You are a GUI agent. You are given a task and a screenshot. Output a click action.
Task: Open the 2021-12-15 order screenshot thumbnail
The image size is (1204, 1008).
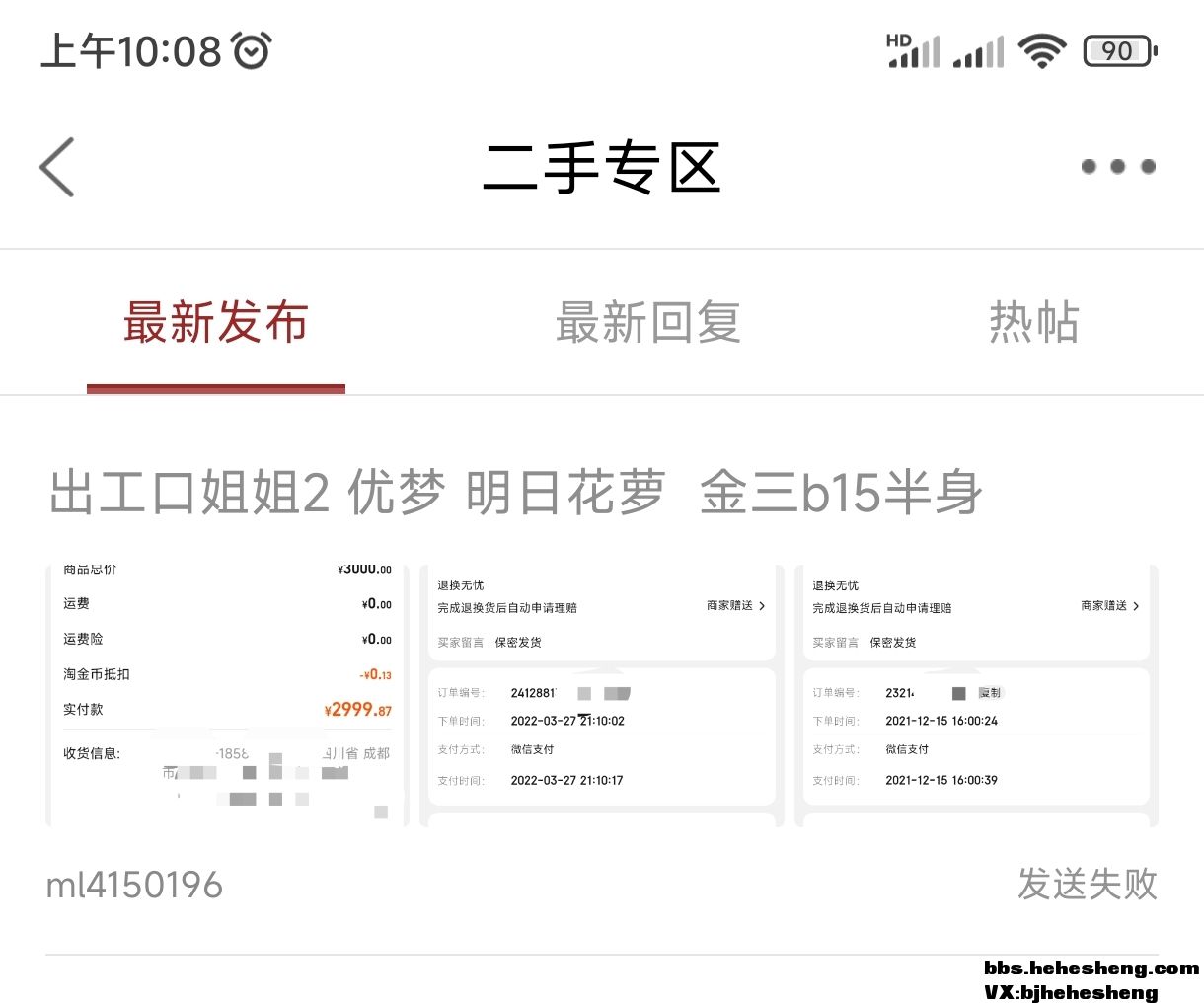(x=976, y=695)
